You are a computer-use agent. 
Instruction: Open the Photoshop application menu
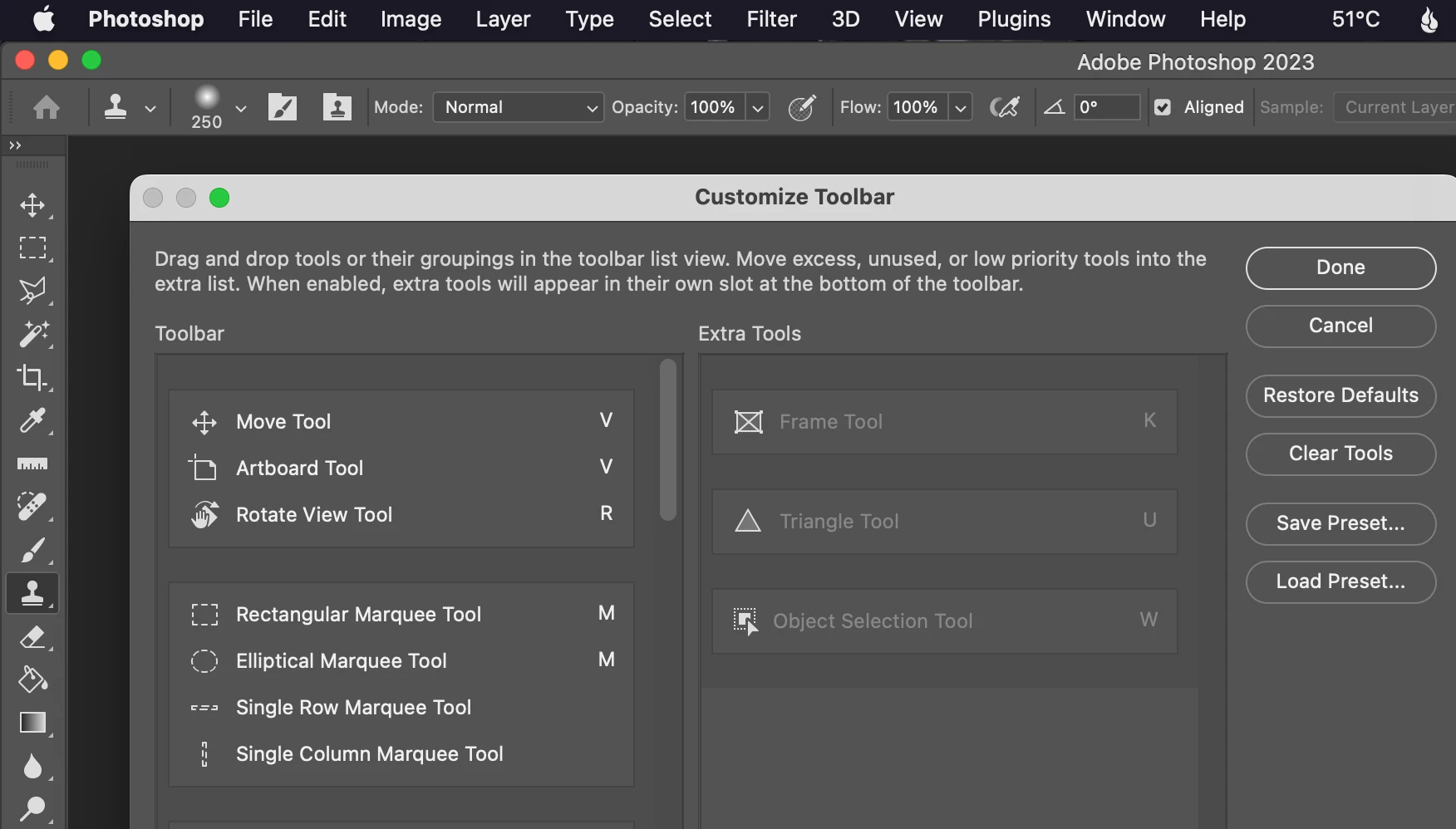click(x=146, y=19)
